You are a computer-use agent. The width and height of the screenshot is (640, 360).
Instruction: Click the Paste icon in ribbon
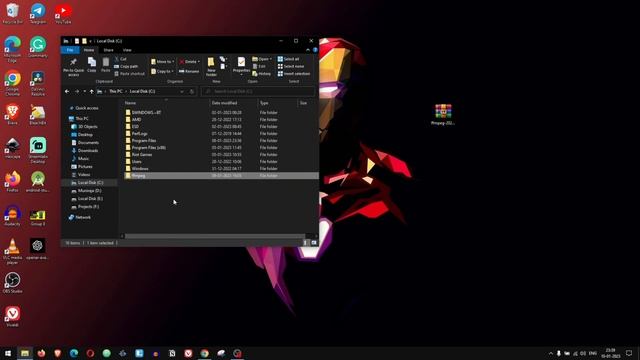106,65
